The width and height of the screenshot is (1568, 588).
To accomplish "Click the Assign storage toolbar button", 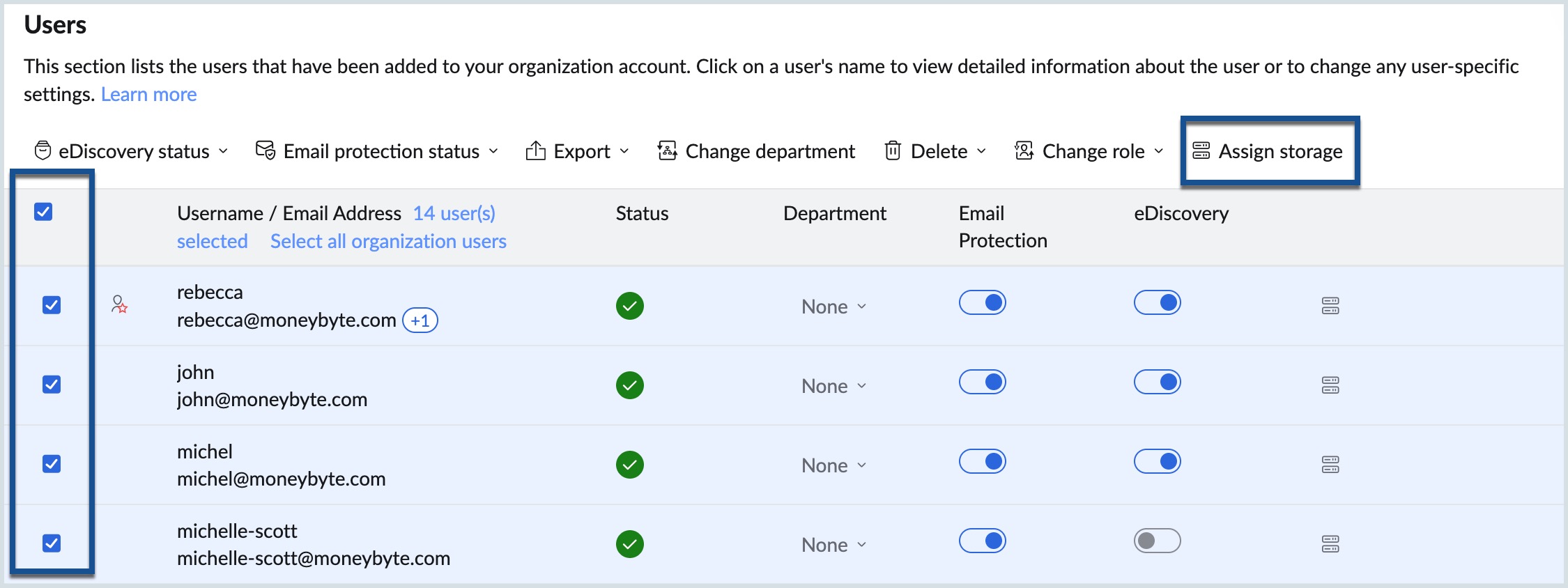I will [x=1268, y=151].
